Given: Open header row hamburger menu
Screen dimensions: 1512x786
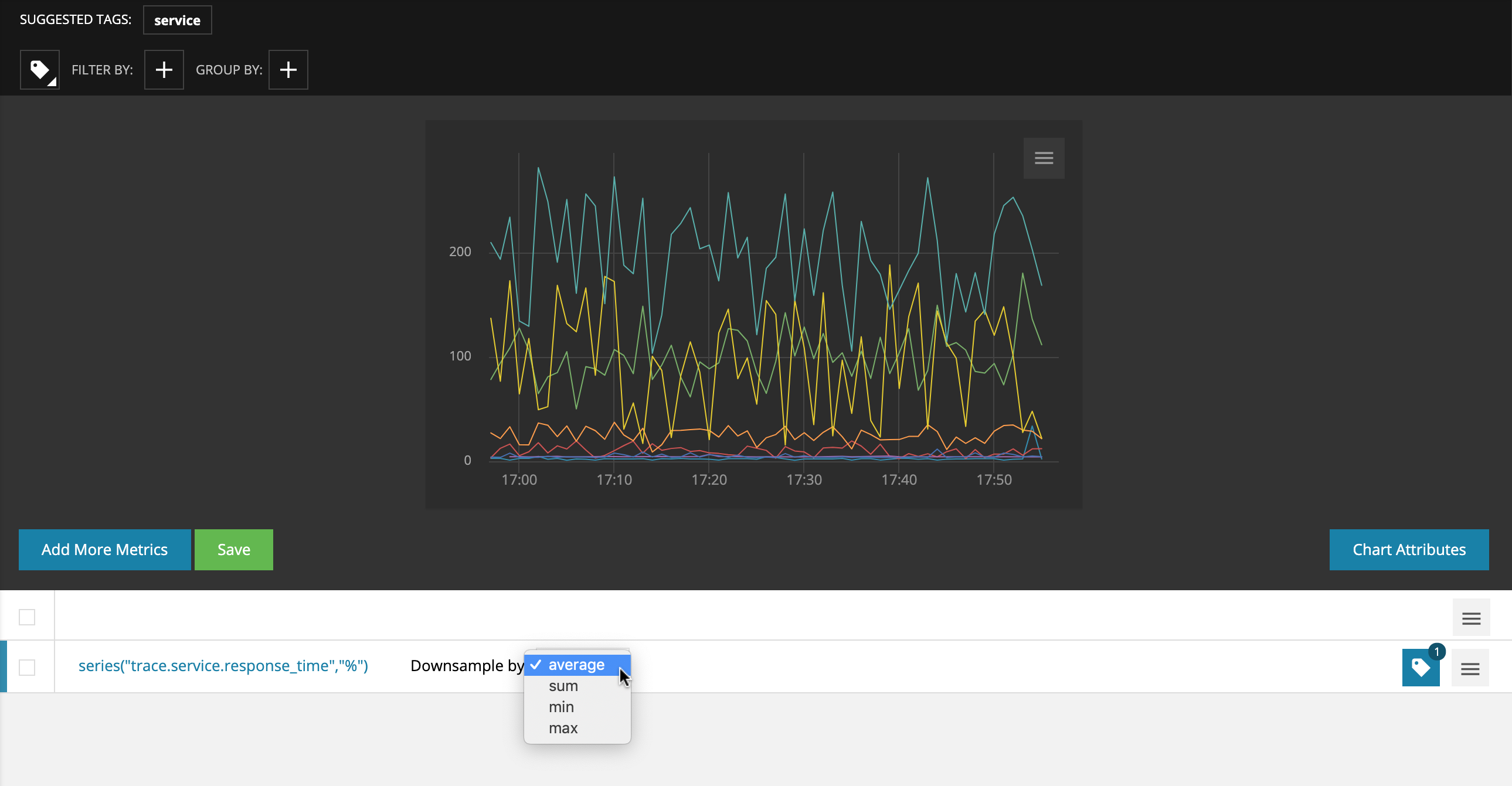Looking at the screenshot, I should click(x=1470, y=618).
